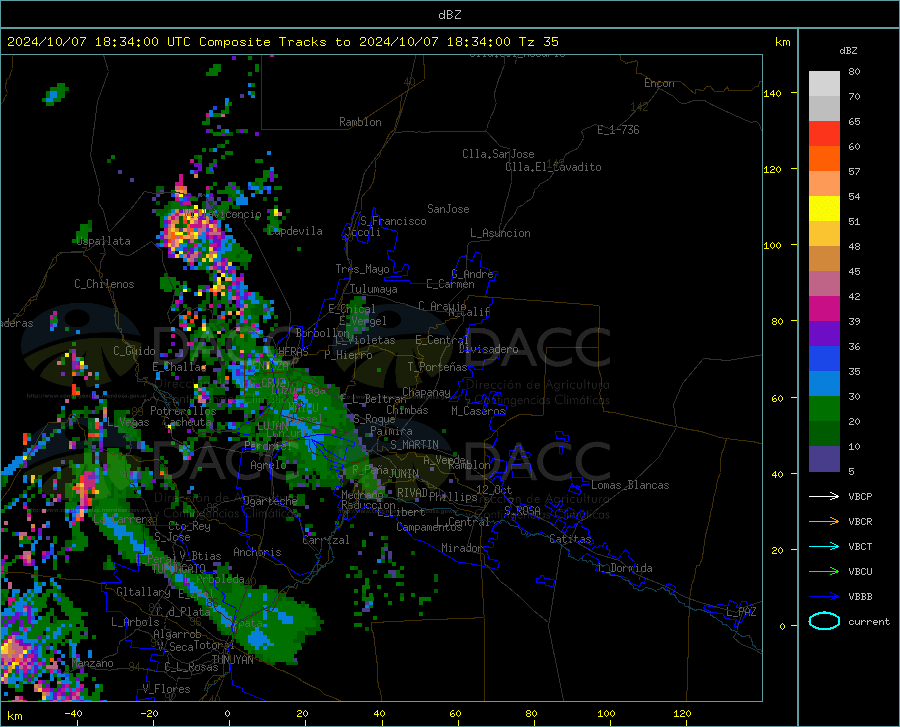This screenshot has height=727, width=900.
Task: Click the Campamentos place label
Action: click(429, 527)
